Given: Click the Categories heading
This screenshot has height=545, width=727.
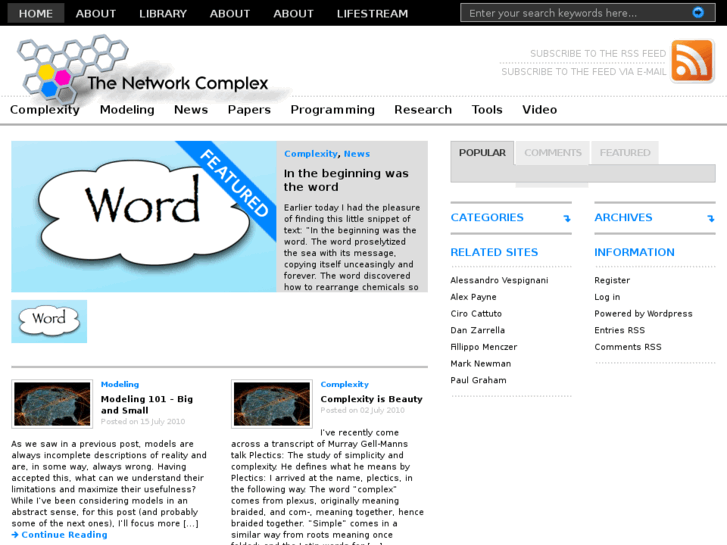Looking at the screenshot, I should point(487,217).
